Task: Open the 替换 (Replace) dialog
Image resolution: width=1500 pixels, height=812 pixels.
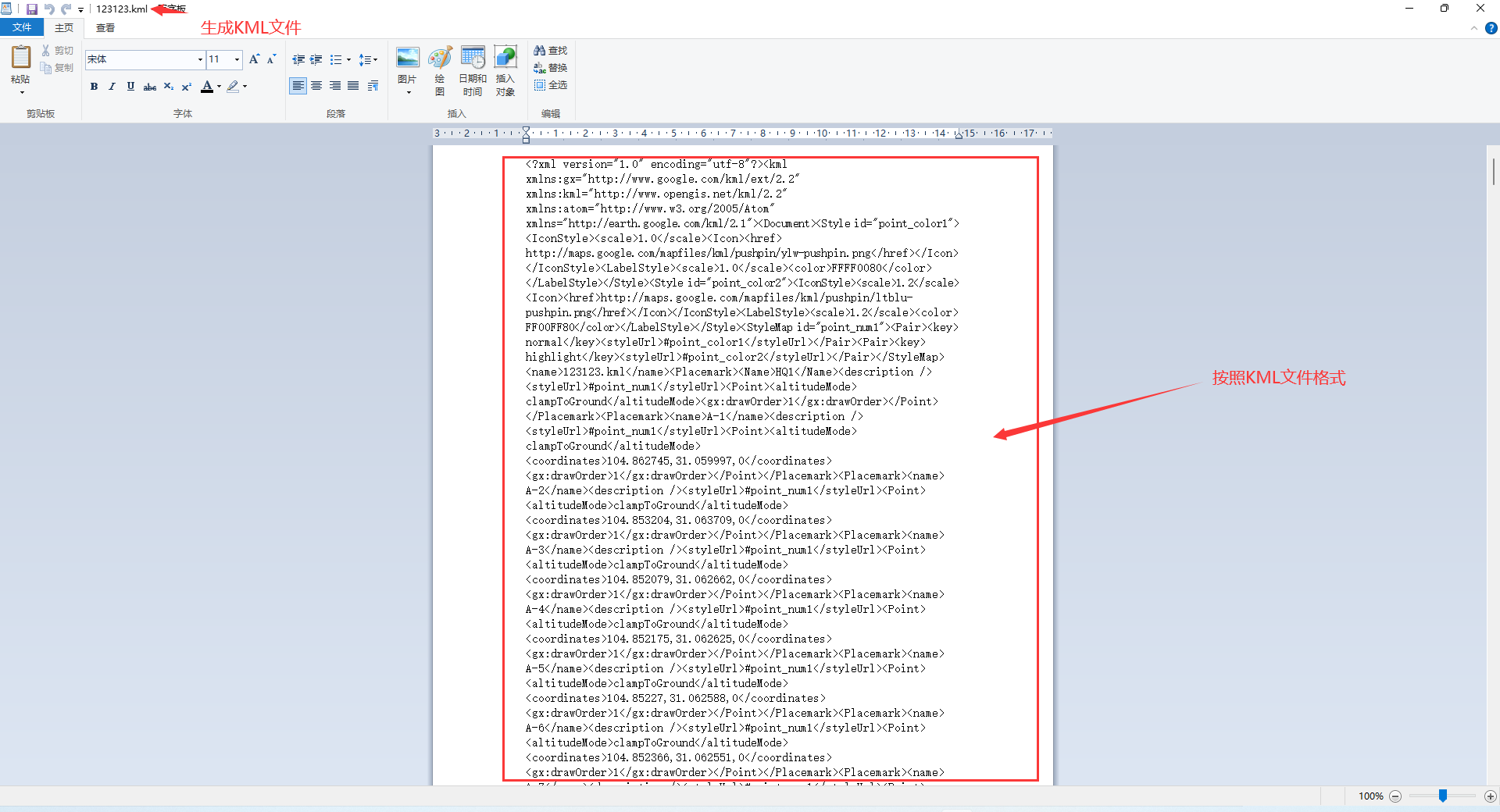Action: [551, 68]
